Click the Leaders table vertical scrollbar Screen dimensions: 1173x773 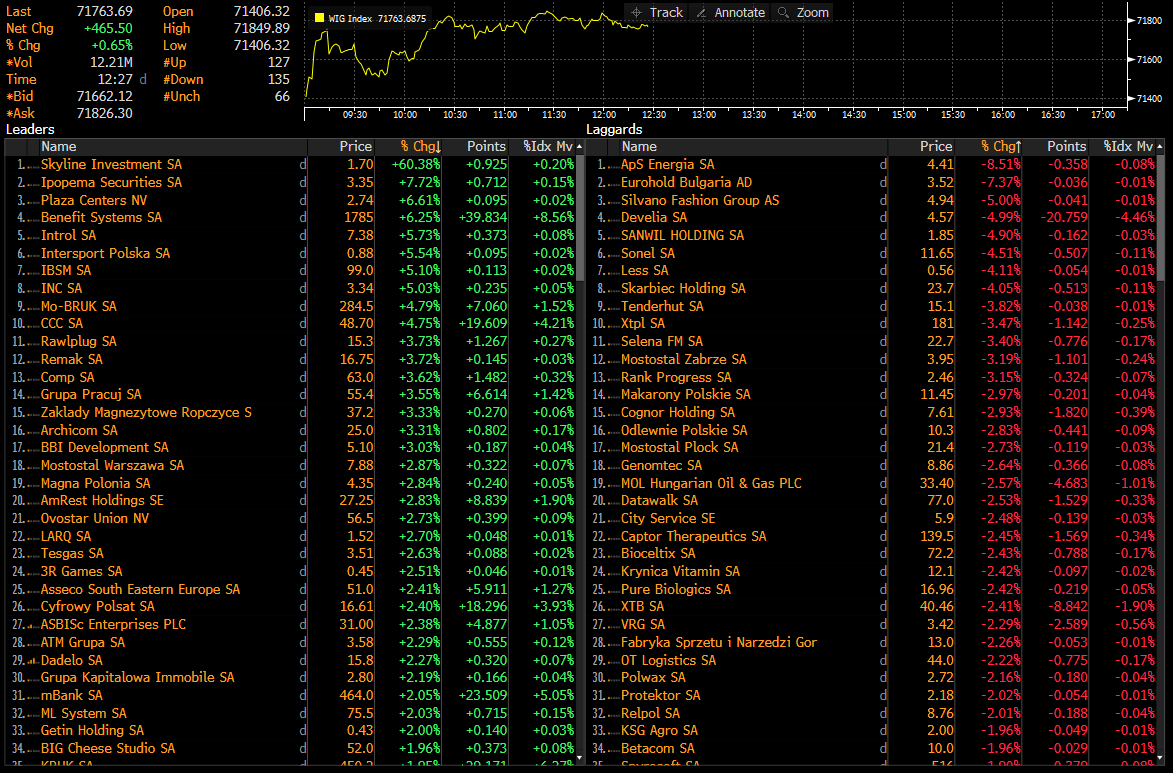[581, 220]
